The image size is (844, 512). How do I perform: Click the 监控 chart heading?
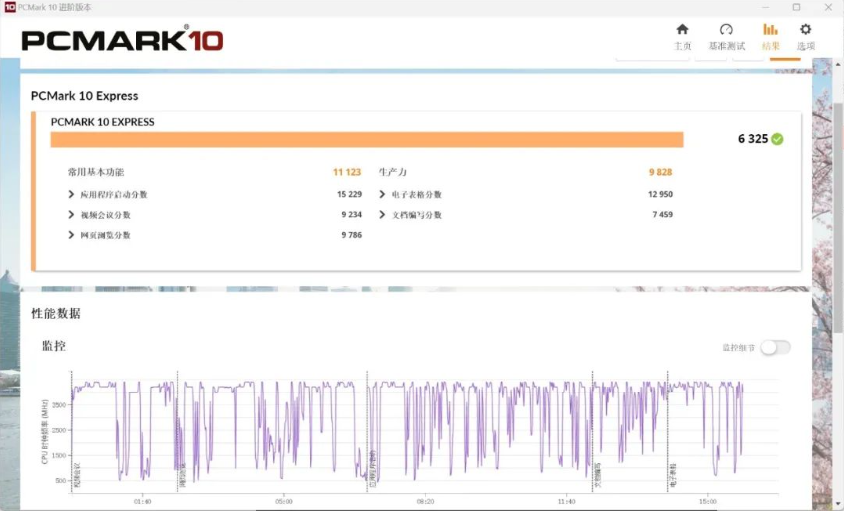(x=54, y=346)
